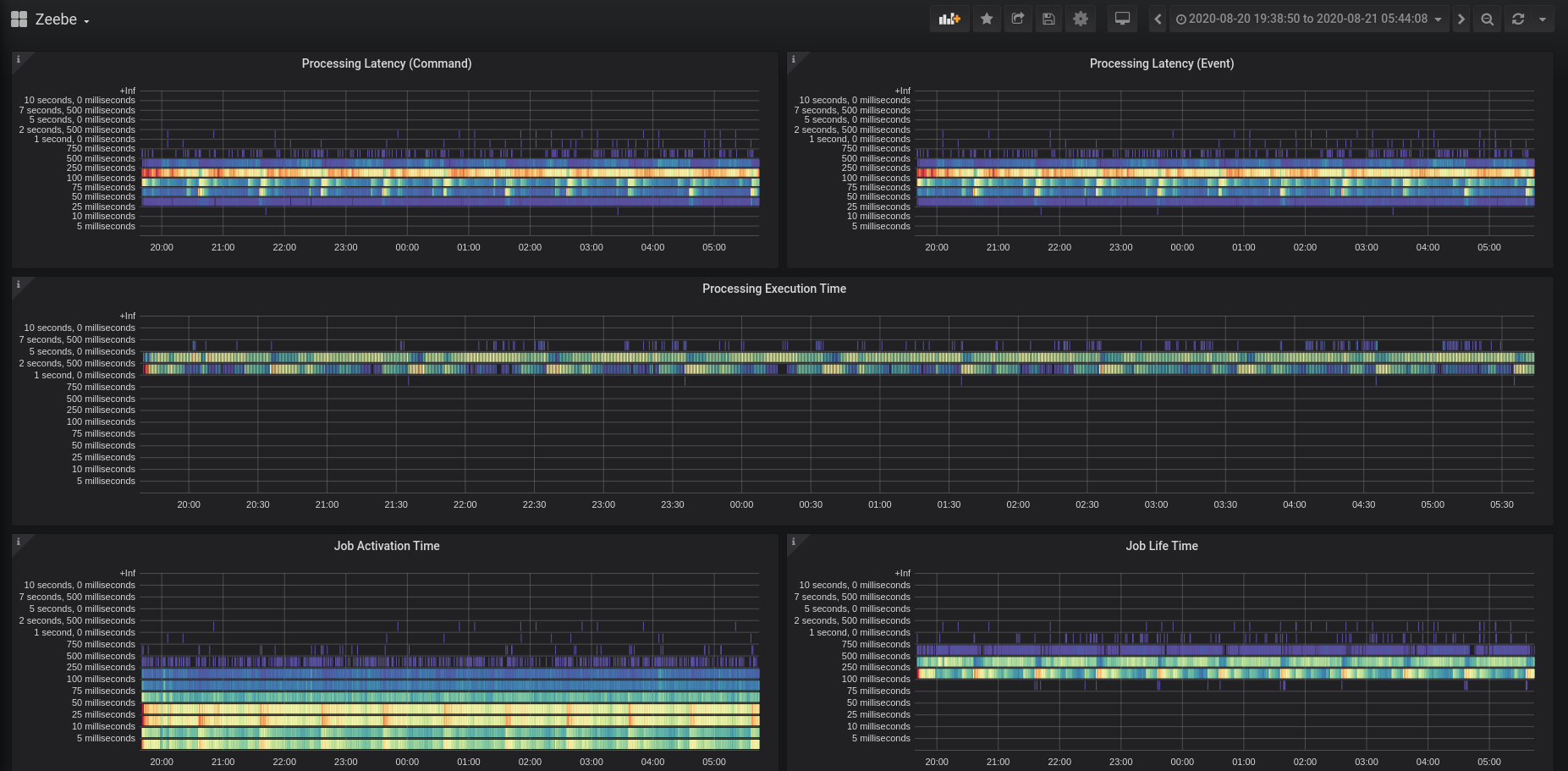Click the Add panel icon
The width and height of the screenshot is (1568, 771).
click(x=949, y=19)
